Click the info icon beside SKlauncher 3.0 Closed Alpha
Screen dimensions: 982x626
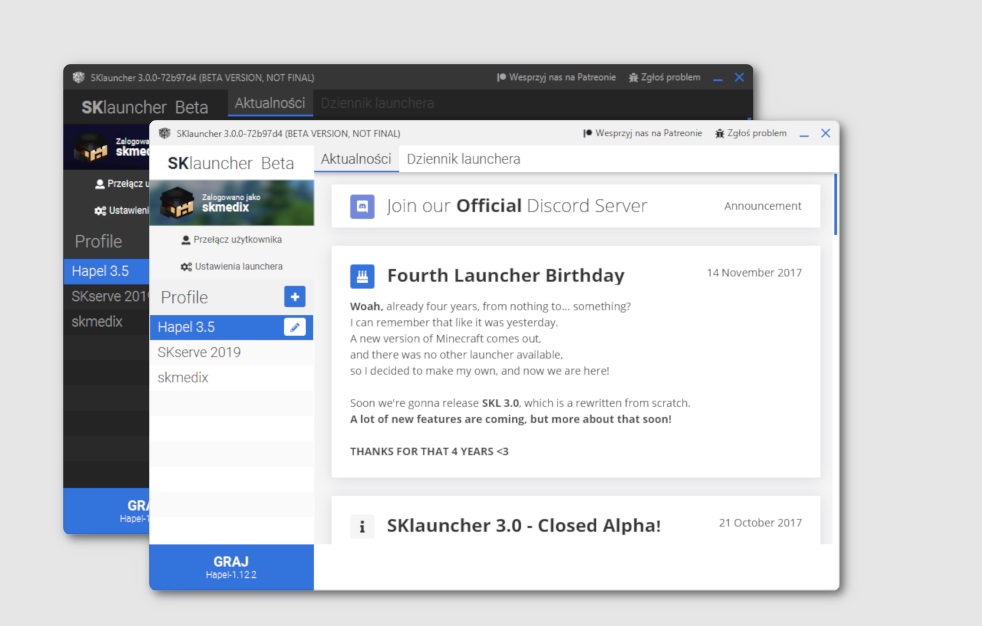(x=362, y=526)
